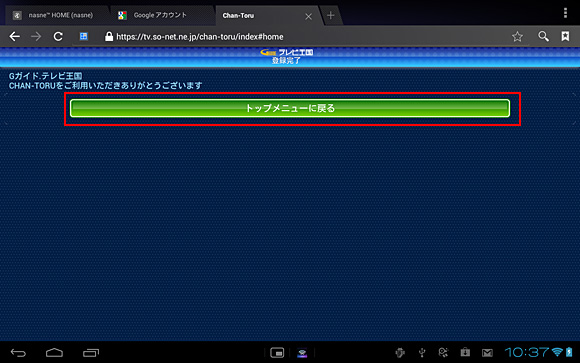Click the blue site icon beside the URL
This screenshot has width=580, height=363.
(x=84, y=36)
